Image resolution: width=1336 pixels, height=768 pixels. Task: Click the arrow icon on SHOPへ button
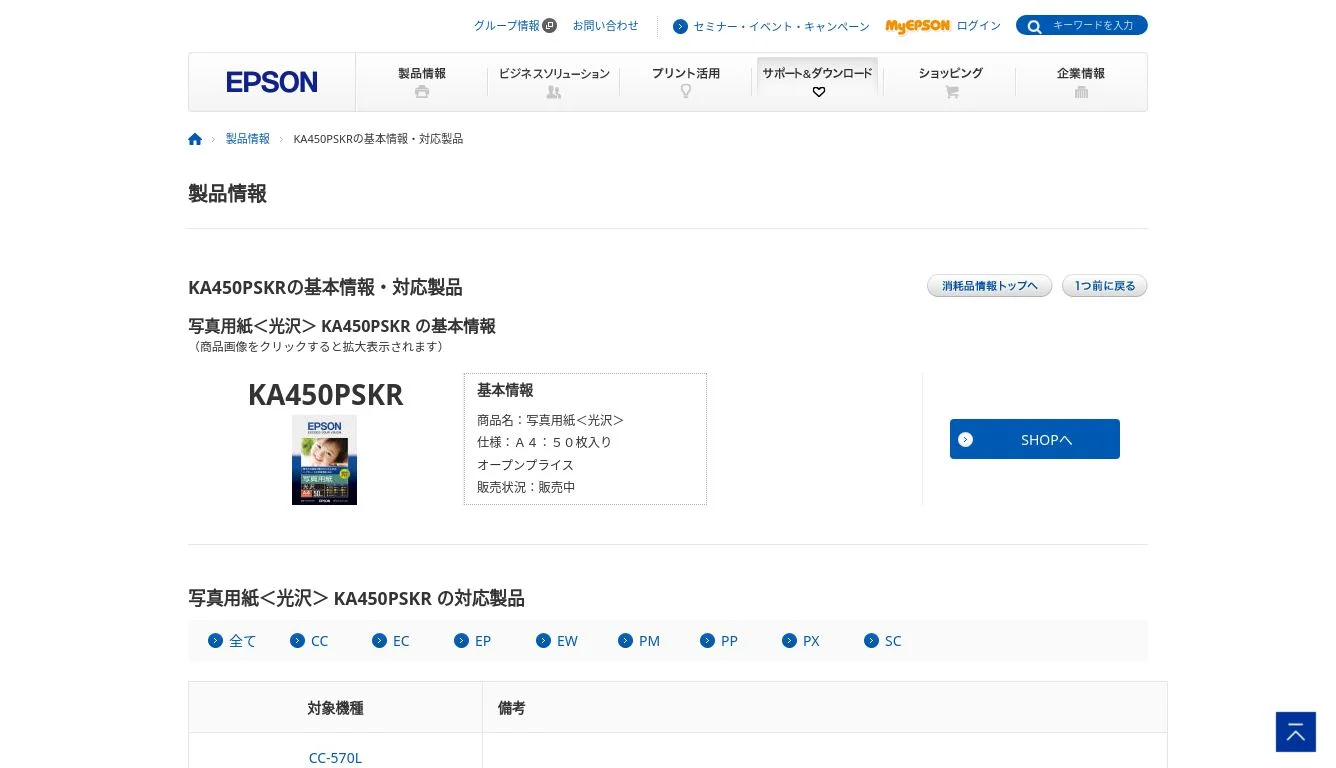(965, 440)
